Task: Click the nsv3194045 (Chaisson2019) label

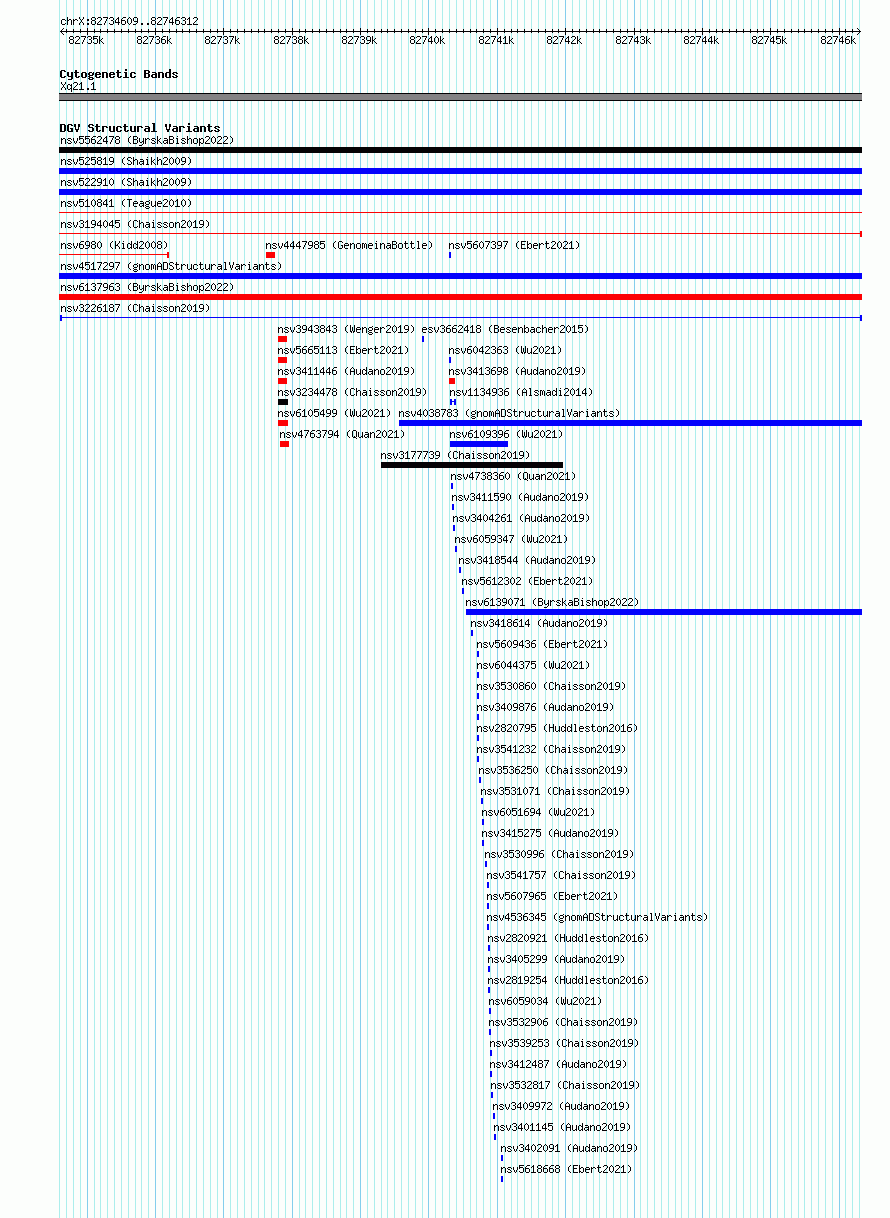Action: pos(135,224)
